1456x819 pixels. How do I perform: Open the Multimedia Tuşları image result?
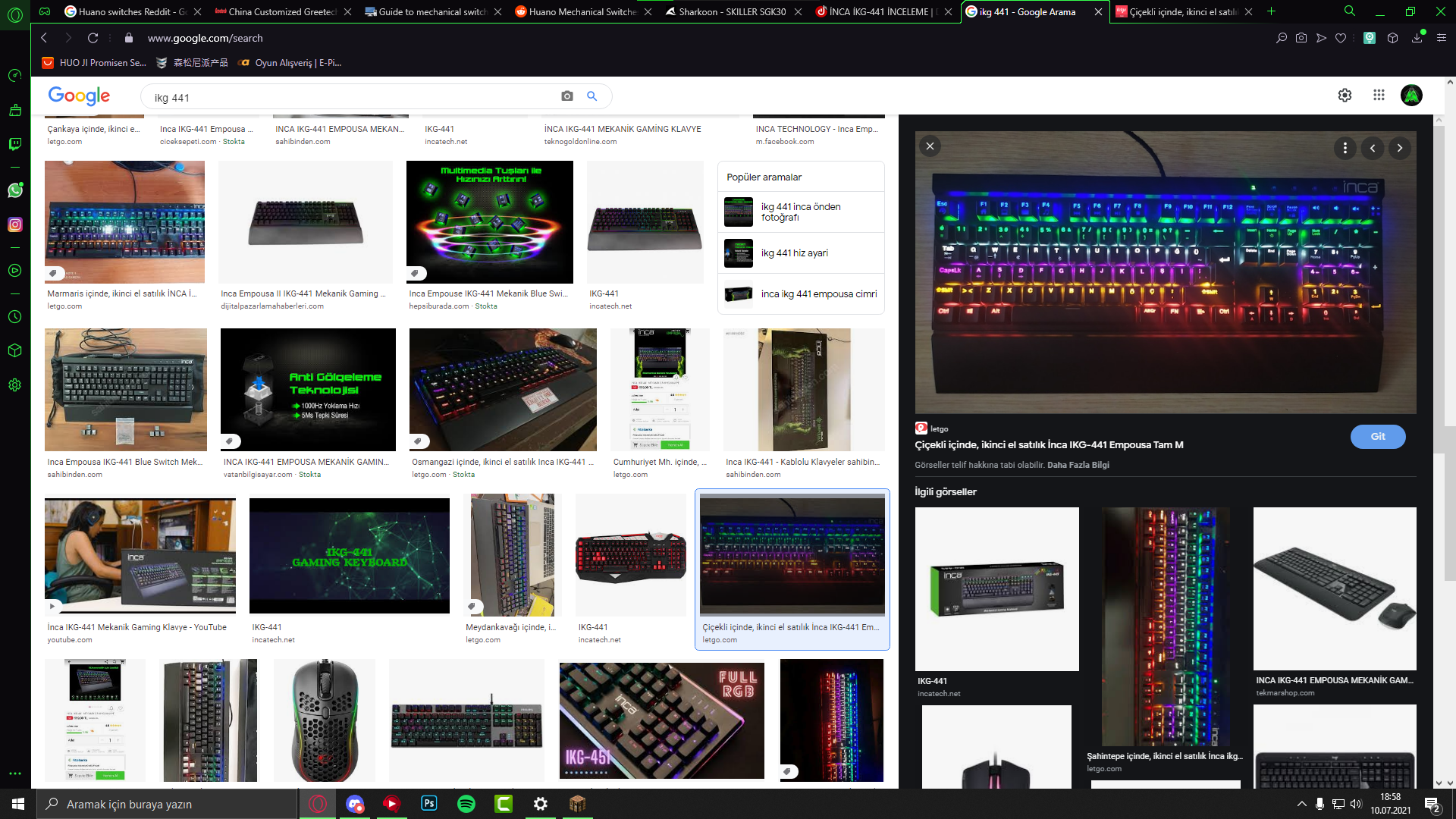490,222
